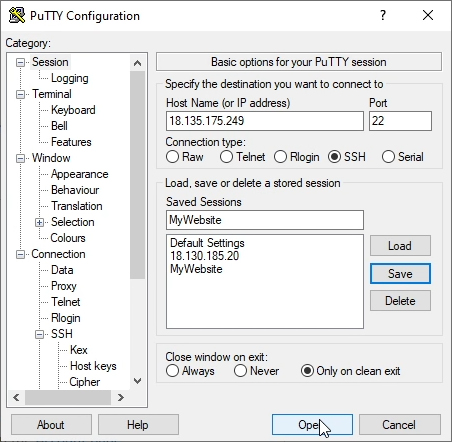Collapse the Terminal tree node
The image size is (452, 442).
(21, 94)
